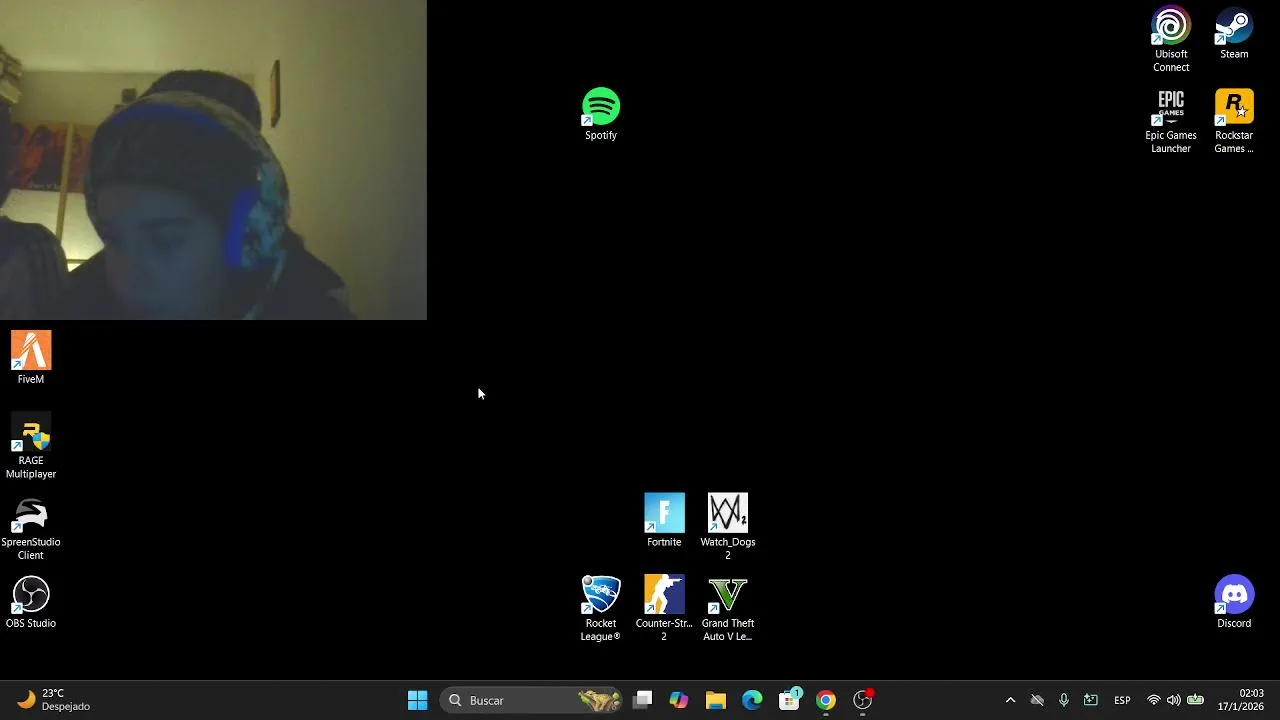The image size is (1280, 720).
Task: Click the microphone tray icon
Action: point(1064,700)
